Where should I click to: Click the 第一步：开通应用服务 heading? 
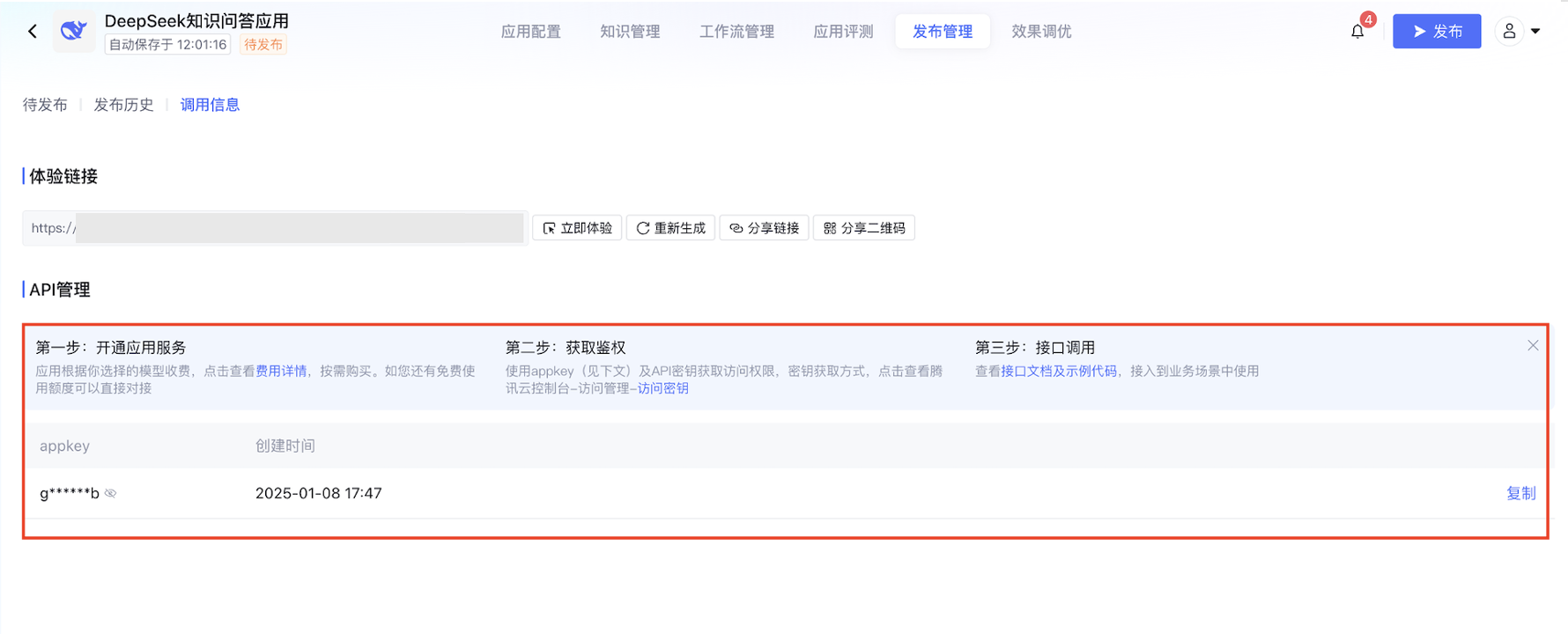(111, 348)
